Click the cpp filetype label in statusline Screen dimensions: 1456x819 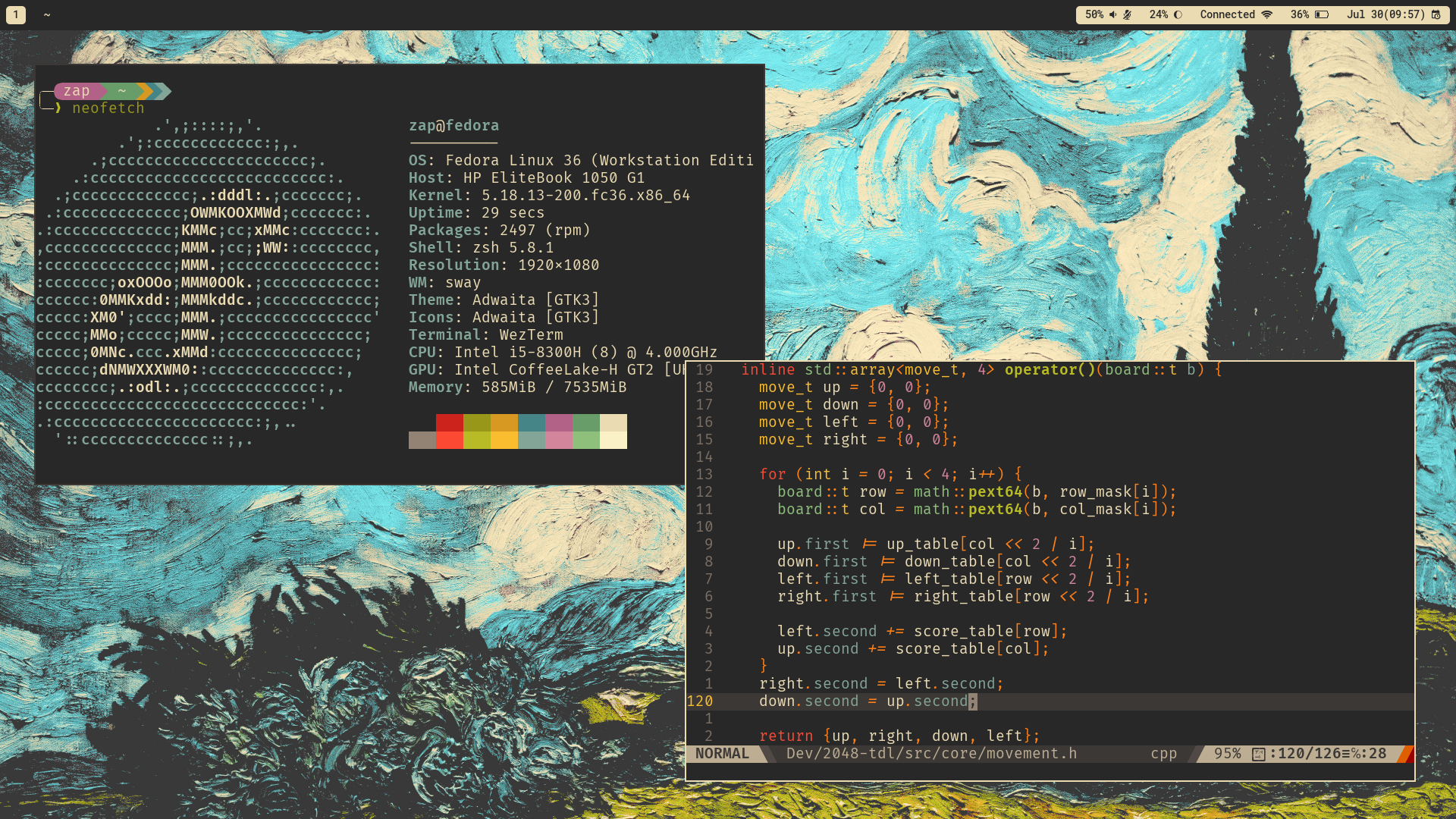[x=1163, y=753]
